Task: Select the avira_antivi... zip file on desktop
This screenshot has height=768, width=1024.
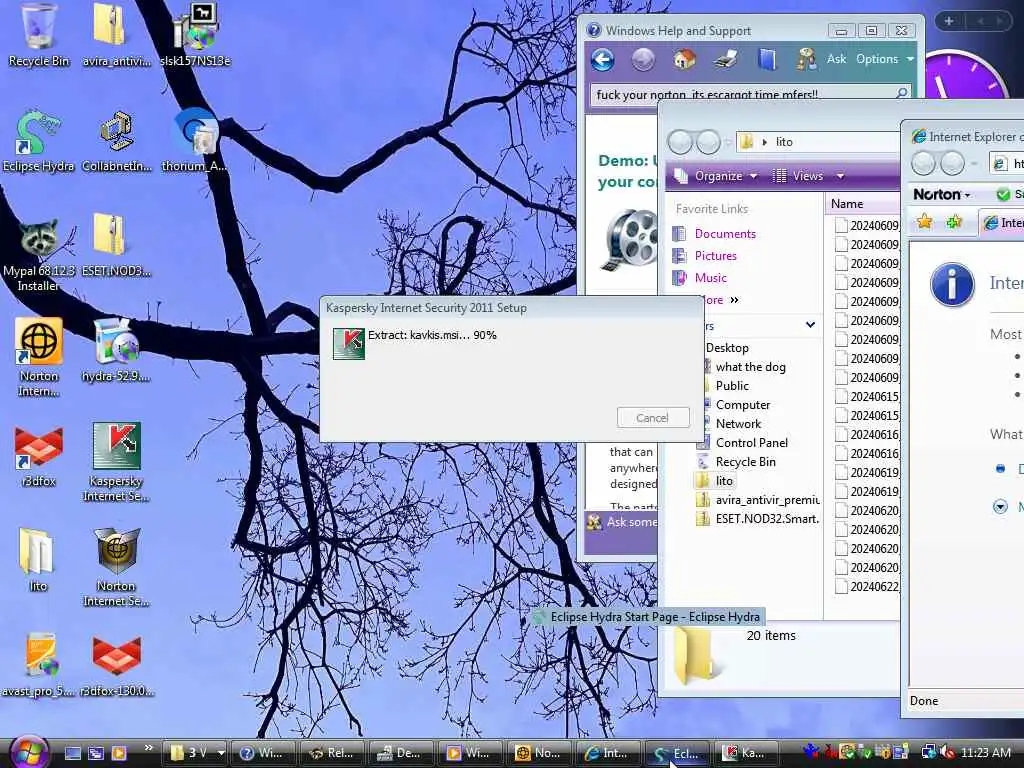Action: tap(116, 34)
